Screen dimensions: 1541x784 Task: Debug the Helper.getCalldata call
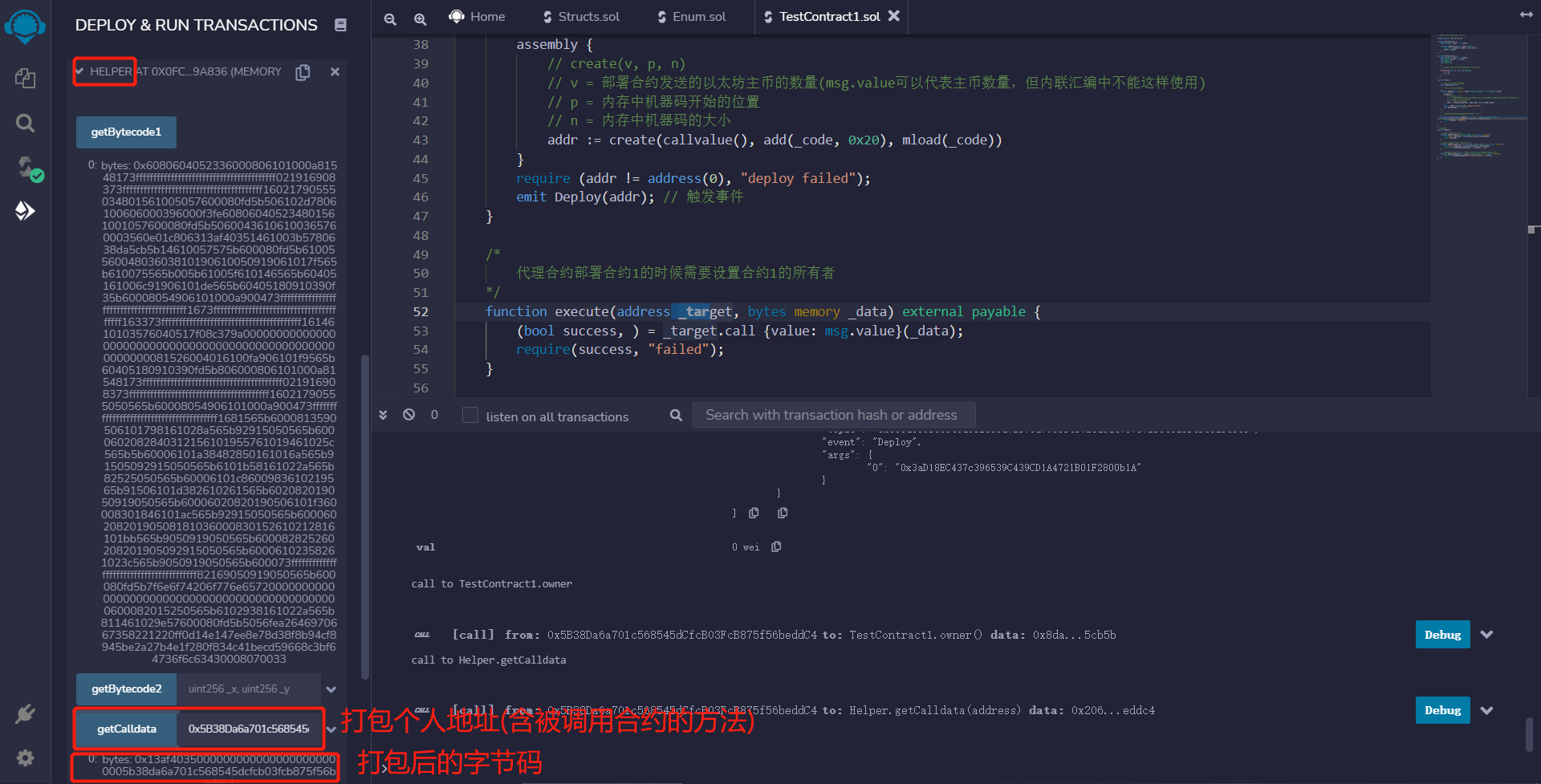(1442, 710)
